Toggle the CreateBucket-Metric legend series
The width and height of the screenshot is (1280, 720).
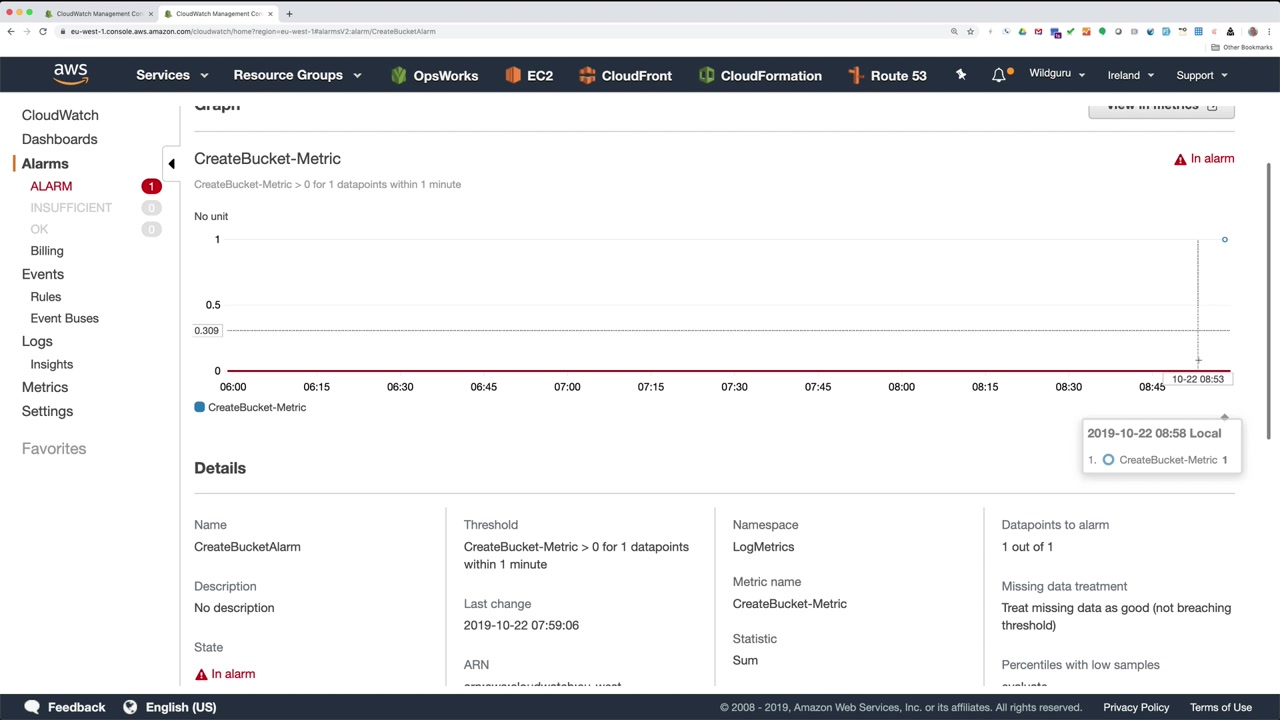(250, 407)
